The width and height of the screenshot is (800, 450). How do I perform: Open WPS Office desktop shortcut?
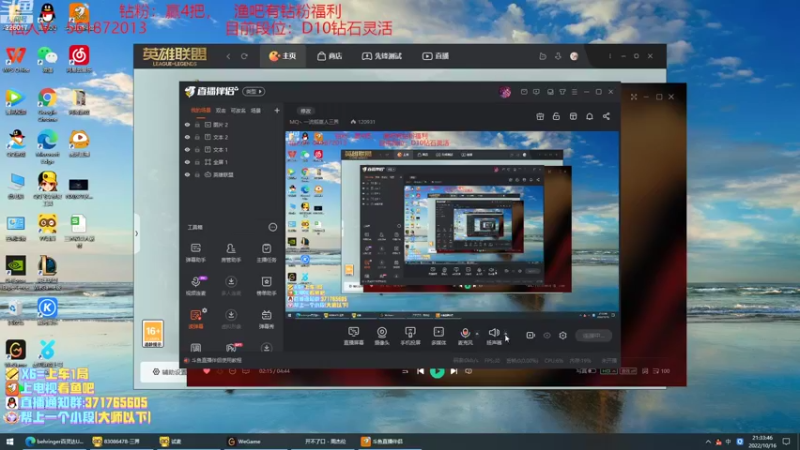coord(16,59)
